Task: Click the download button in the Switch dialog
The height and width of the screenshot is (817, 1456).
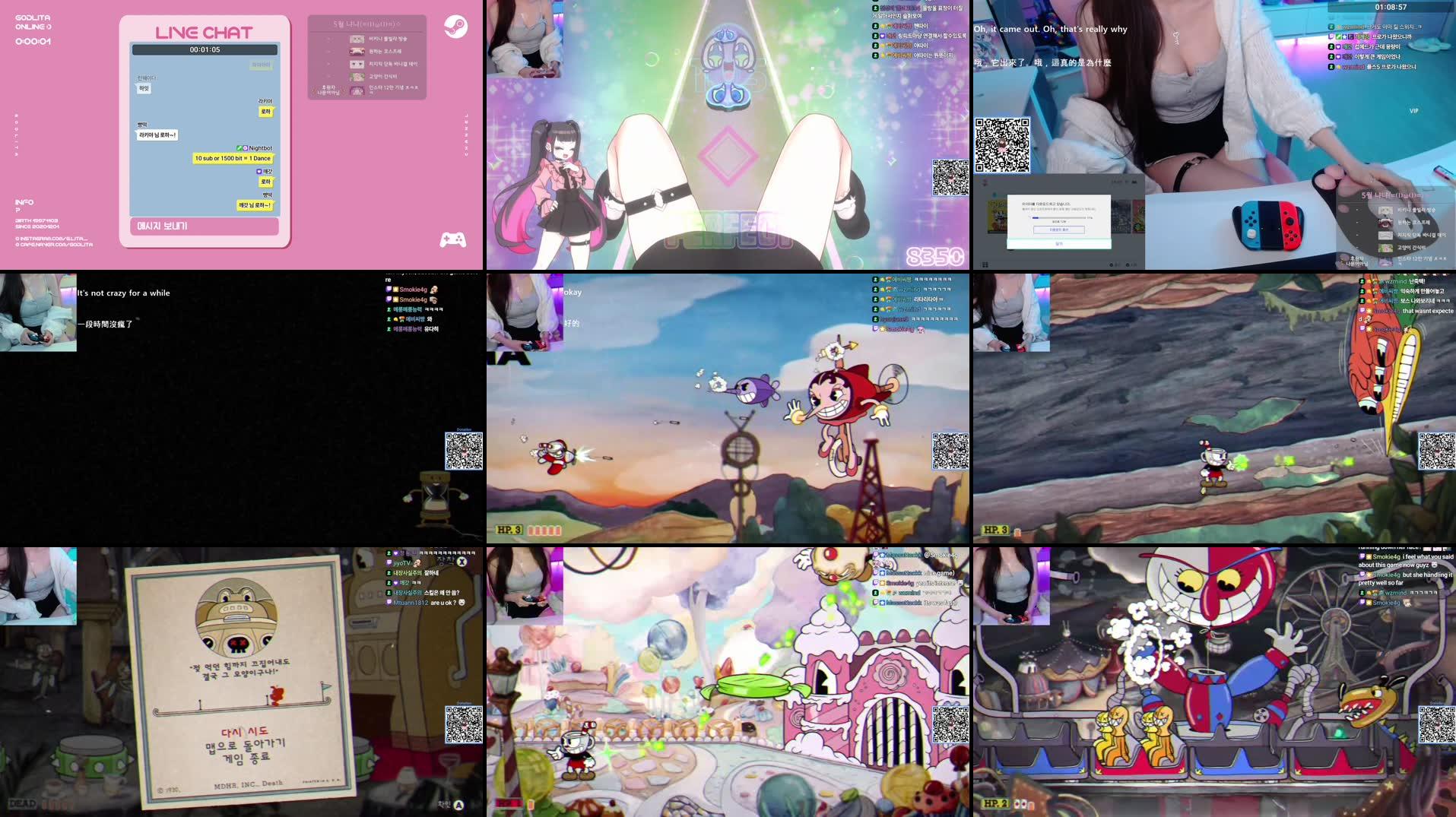Action: [x=1059, y=230]
